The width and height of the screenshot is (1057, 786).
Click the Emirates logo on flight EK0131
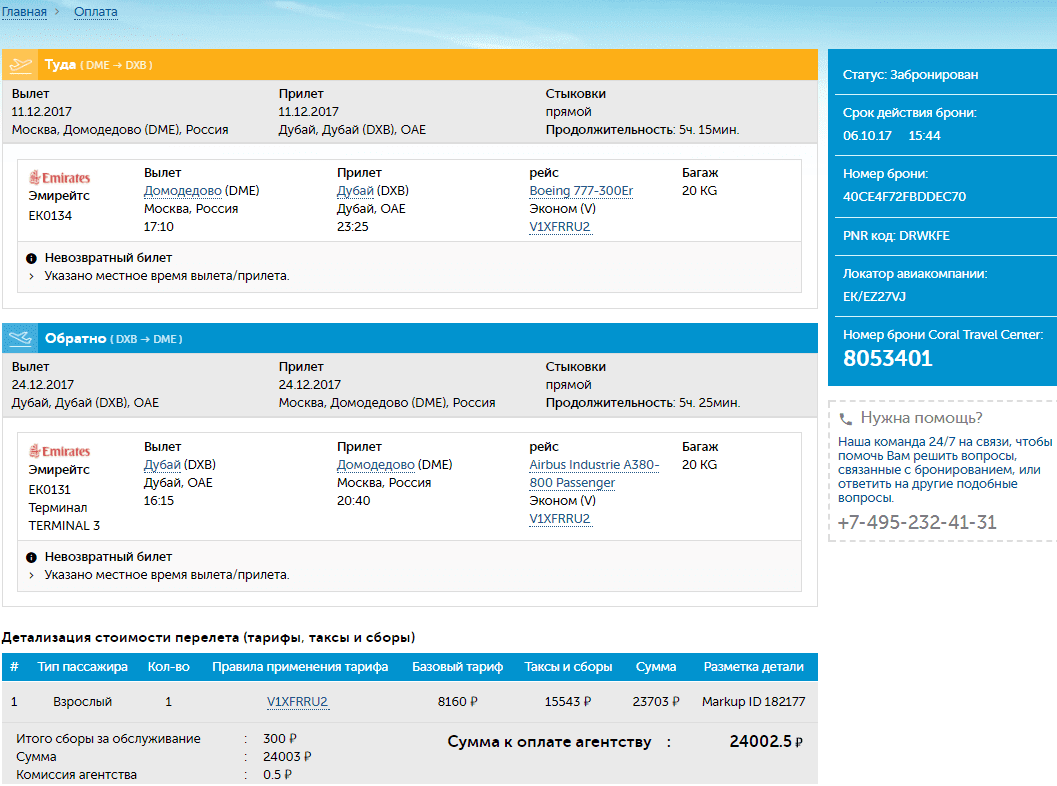coord(59,451)
